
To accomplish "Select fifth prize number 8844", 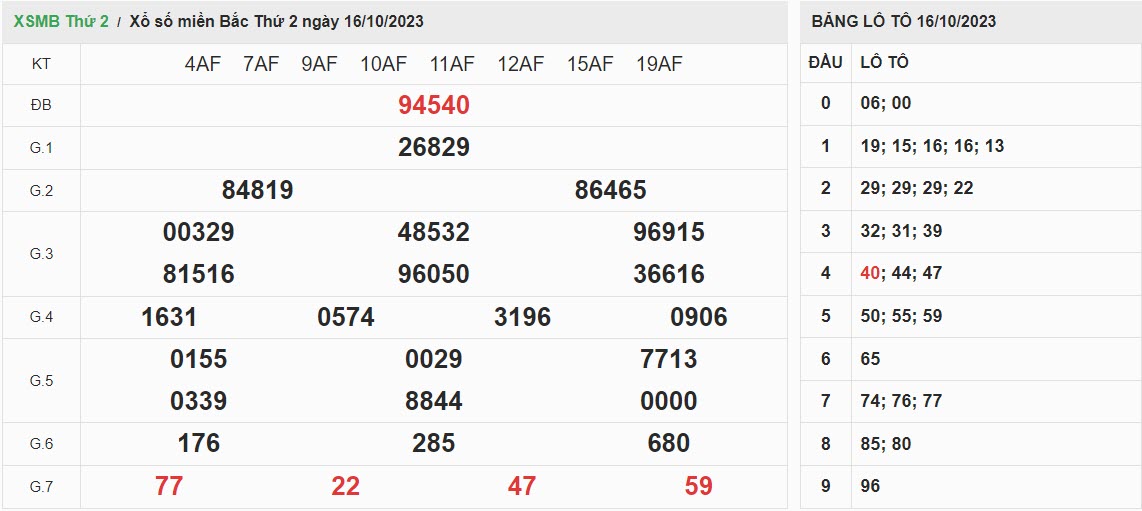I will (433, 401).
